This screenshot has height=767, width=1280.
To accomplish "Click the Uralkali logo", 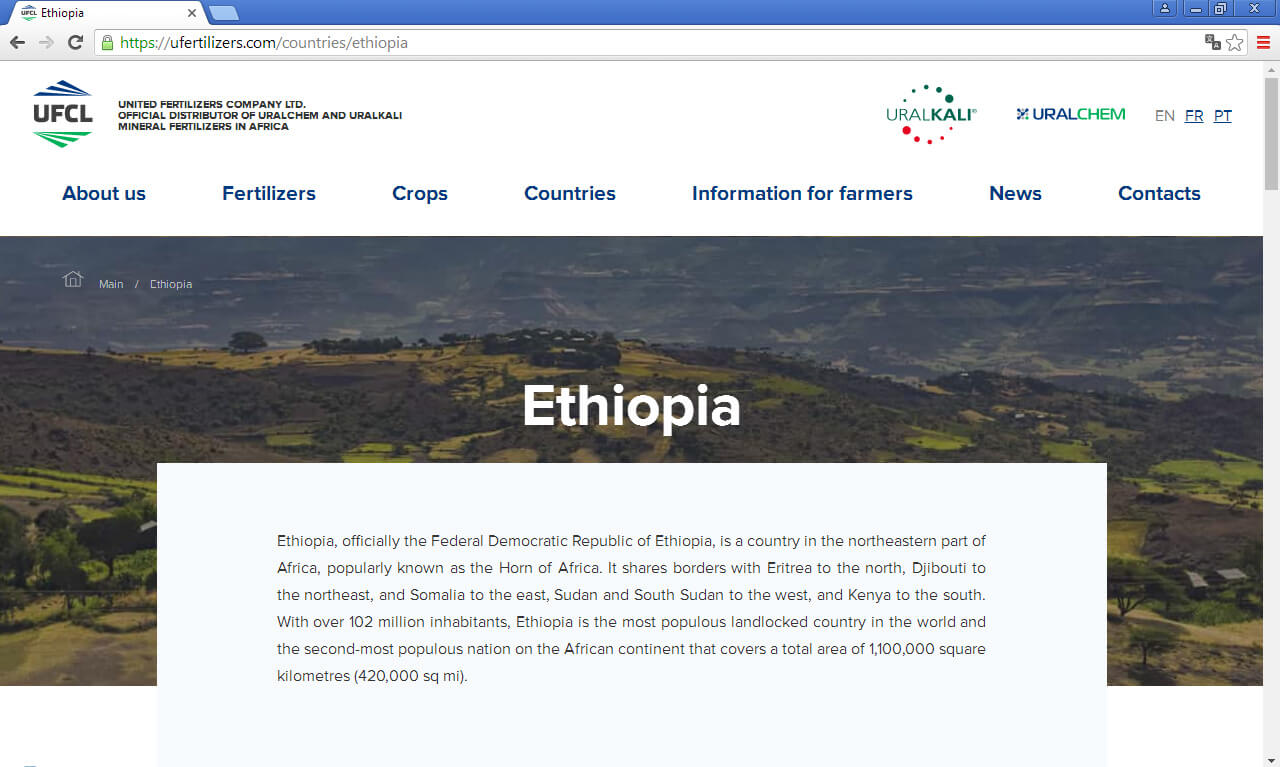I will pos(930,114).
